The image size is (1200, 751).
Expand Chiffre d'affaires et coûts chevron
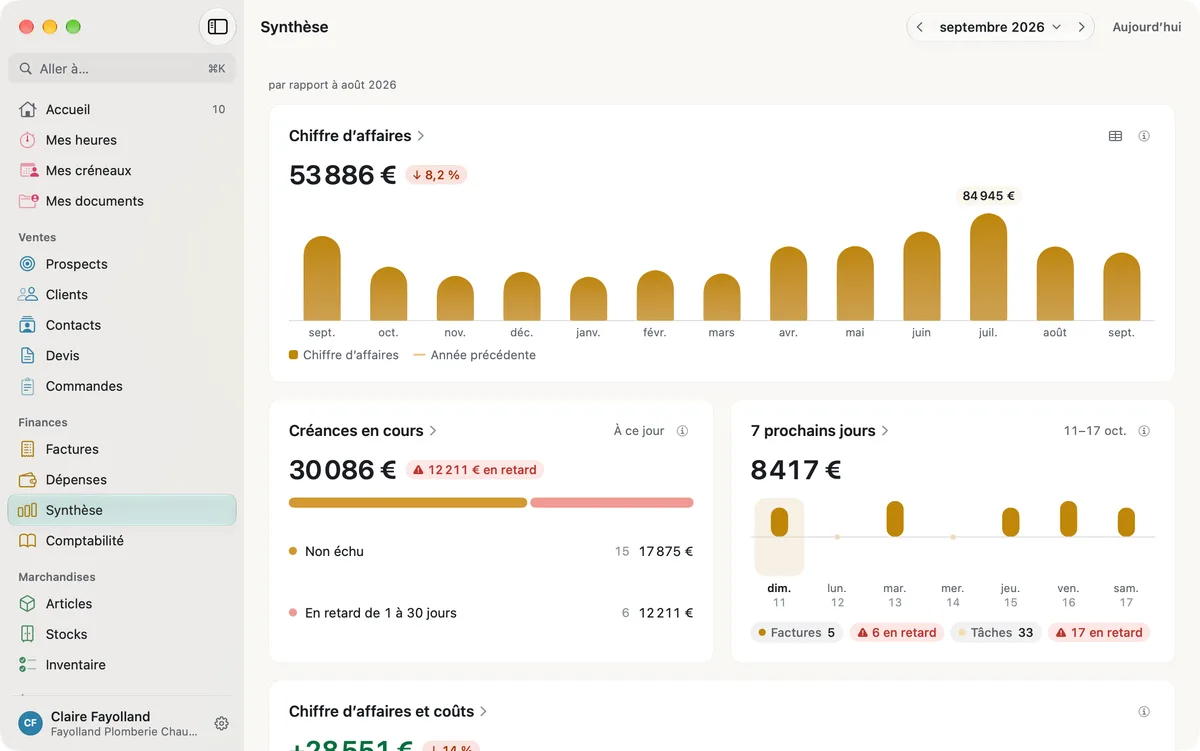[484, 712]
